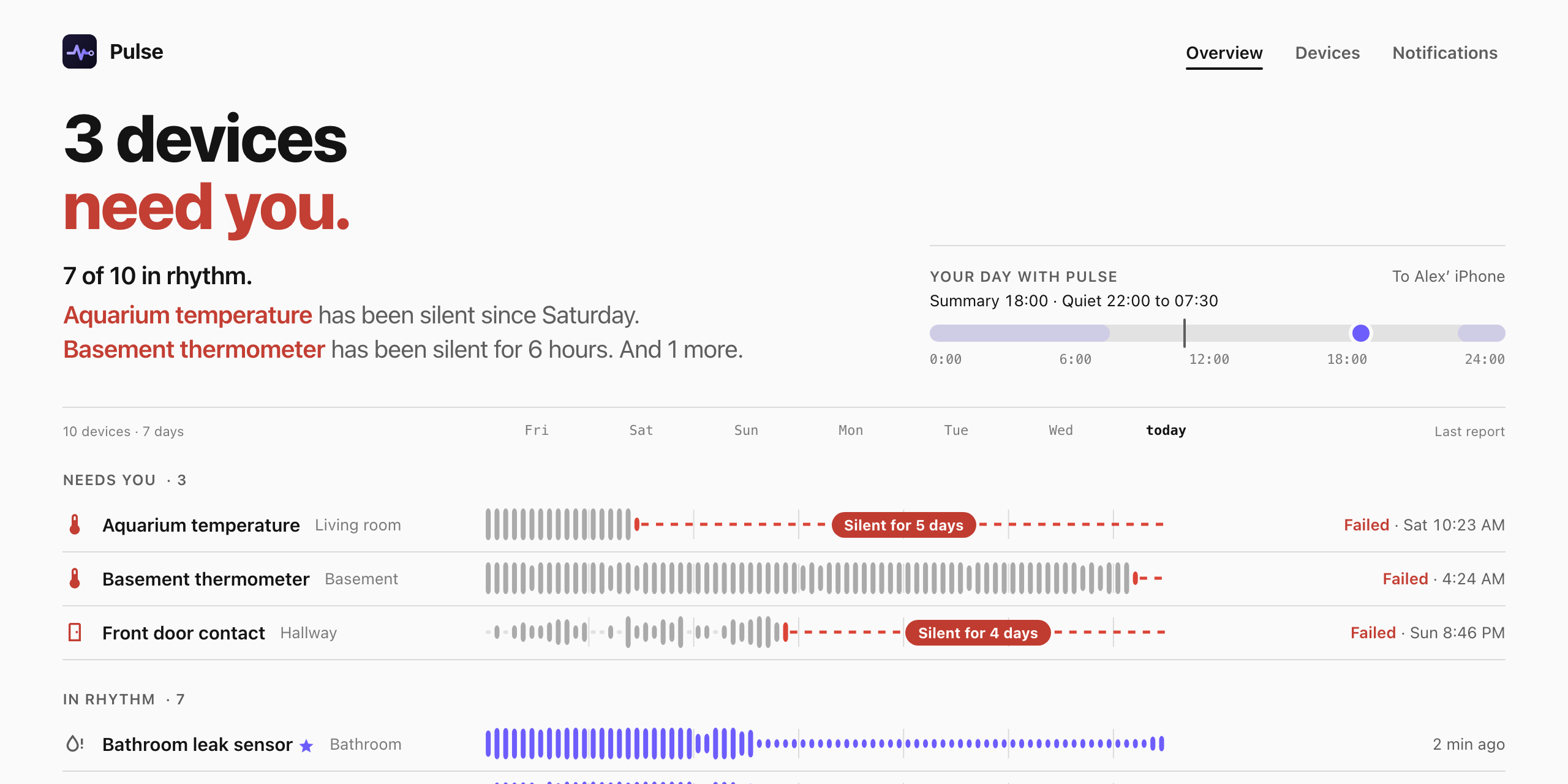
Task: Click the 'Living room' location label
Action: pyautogui.click(x=358, y=525)
